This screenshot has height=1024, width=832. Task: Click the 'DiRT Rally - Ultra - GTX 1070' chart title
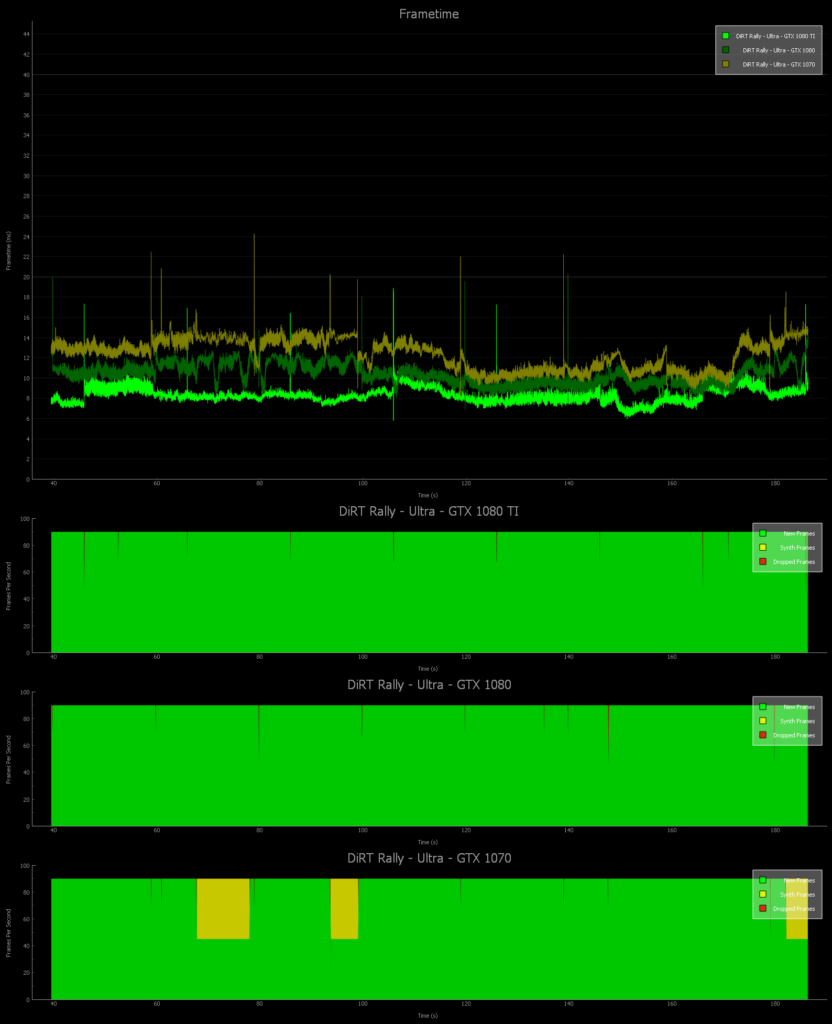tap(428, 858)
